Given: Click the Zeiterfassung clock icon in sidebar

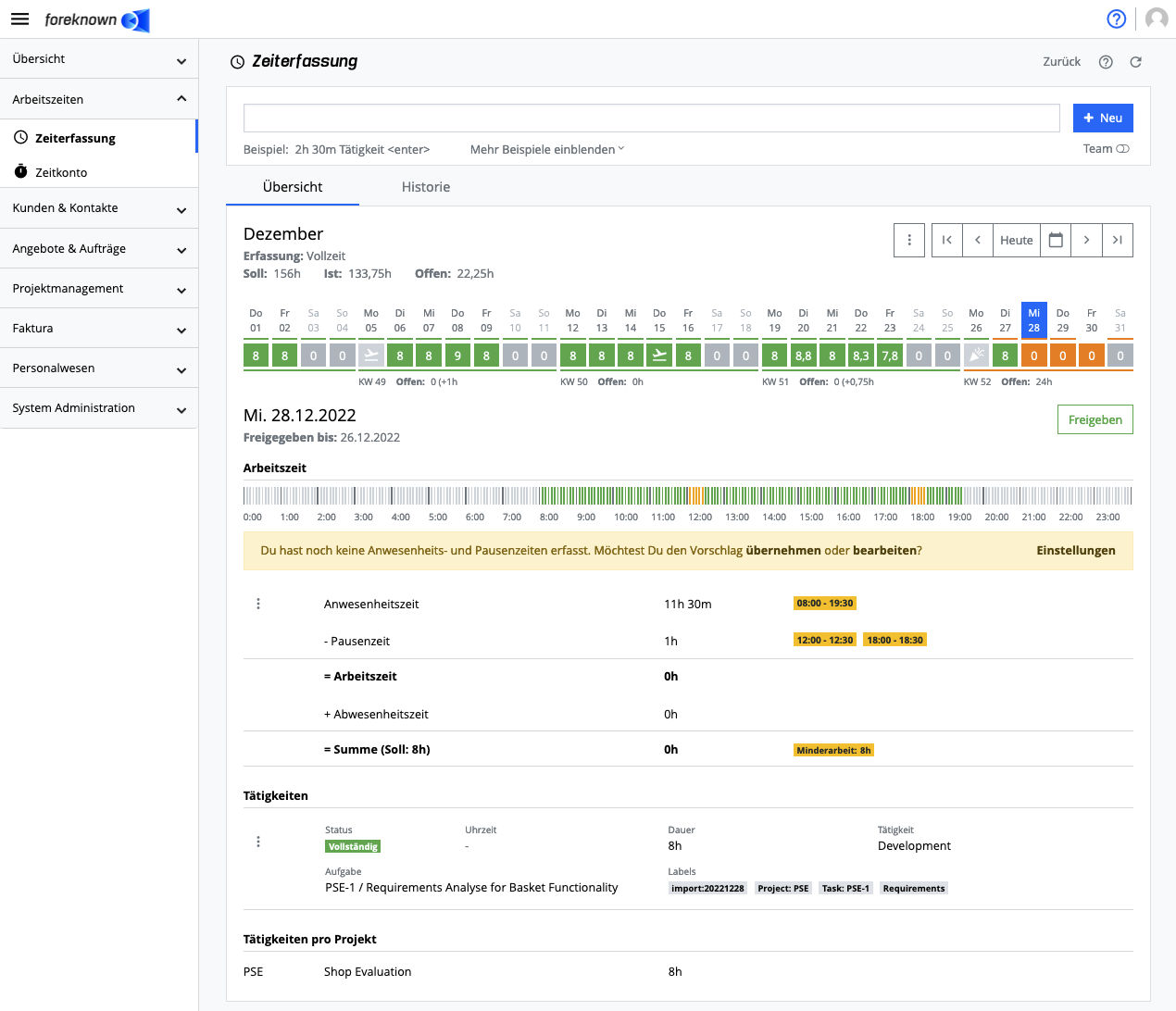Looking at the screenshot, I should [x=20, y=138].
